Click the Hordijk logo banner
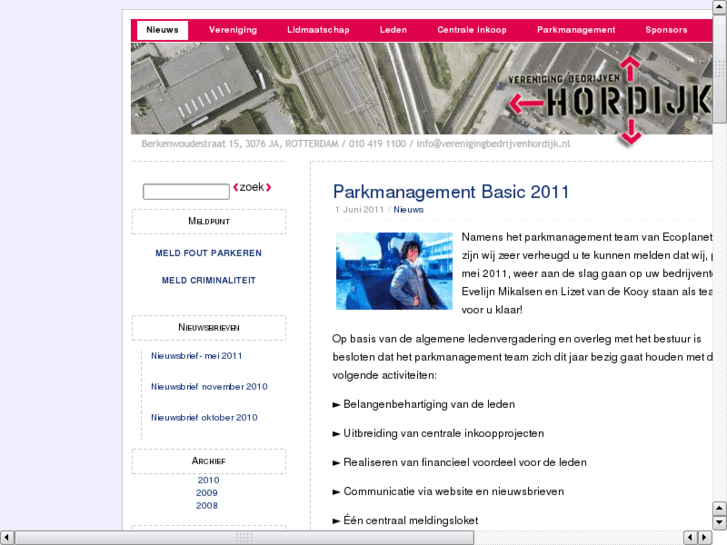 [x=610, y=99]
